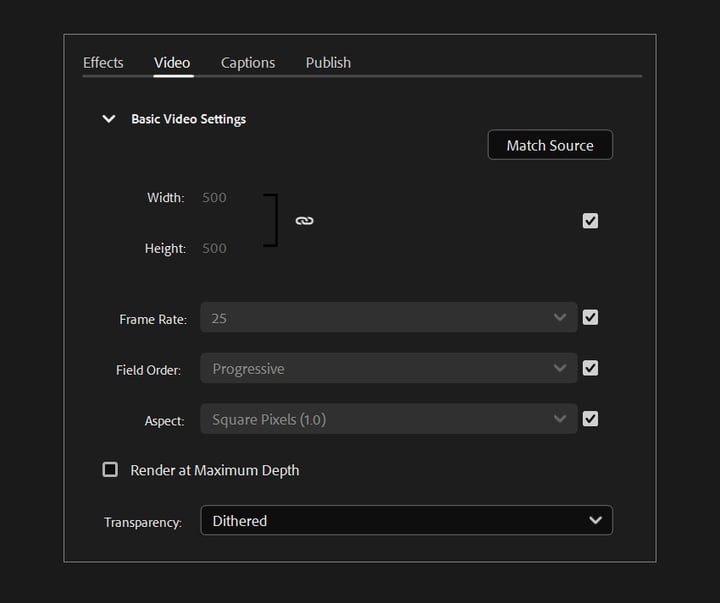Click the Transparency label

(143, 522)
